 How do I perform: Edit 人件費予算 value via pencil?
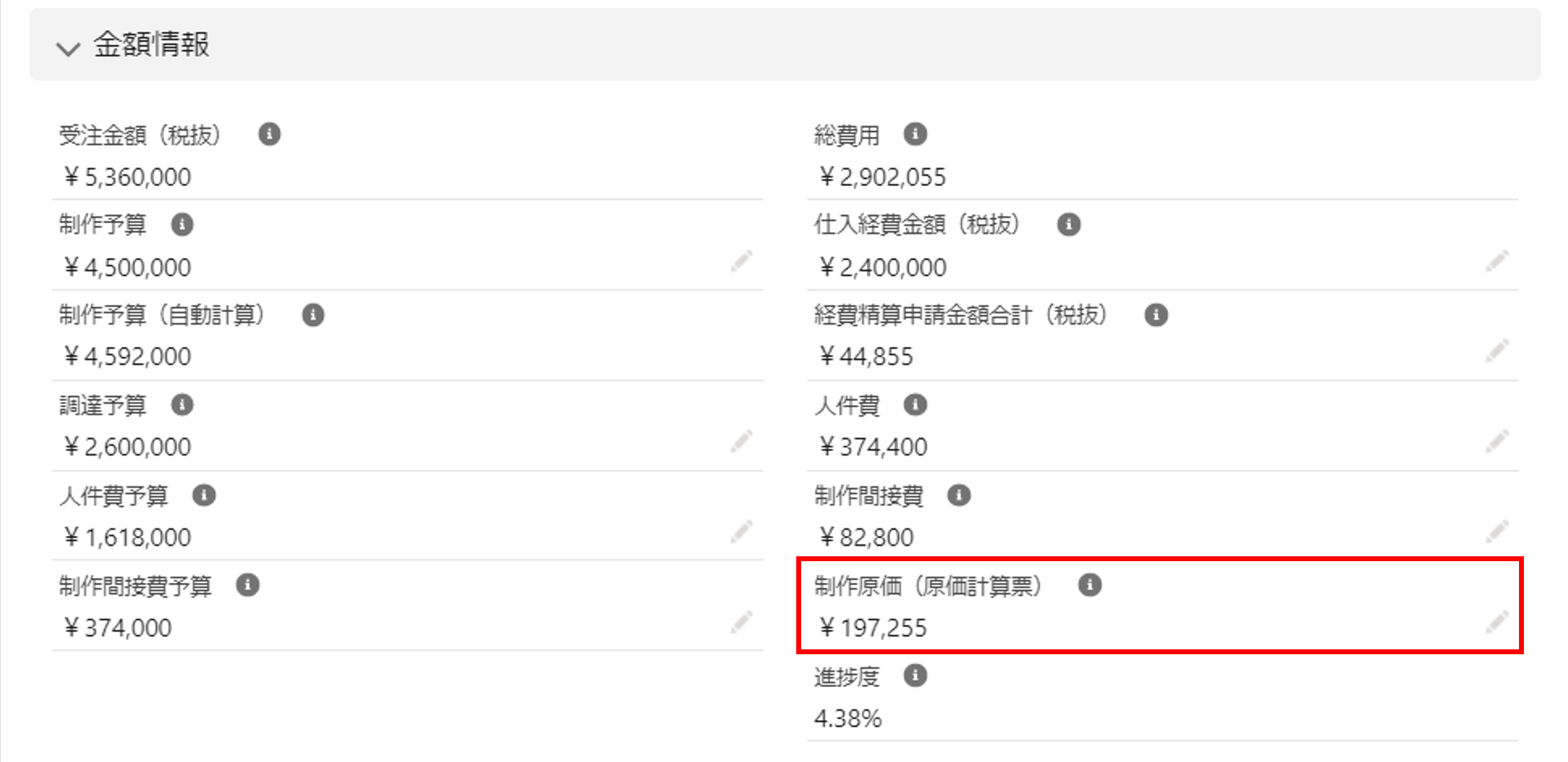coord(742,532)
